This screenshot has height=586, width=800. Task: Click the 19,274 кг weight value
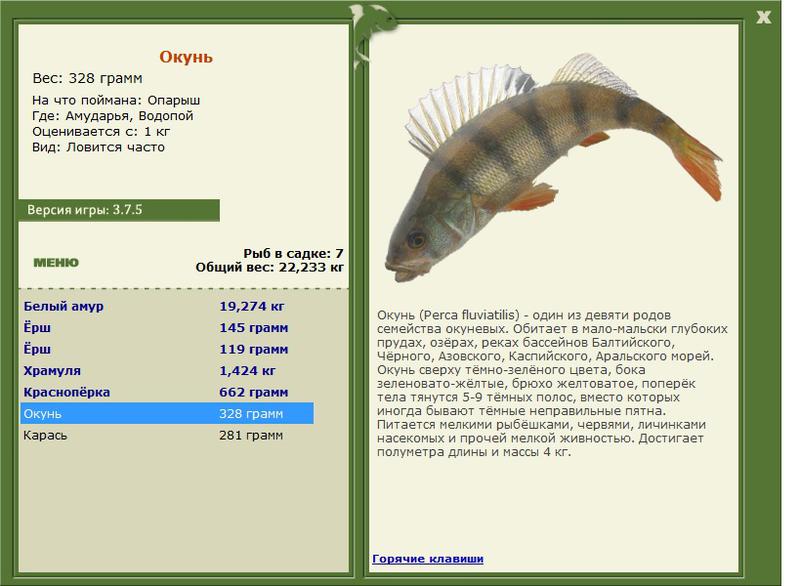click(x=252, y=305)
